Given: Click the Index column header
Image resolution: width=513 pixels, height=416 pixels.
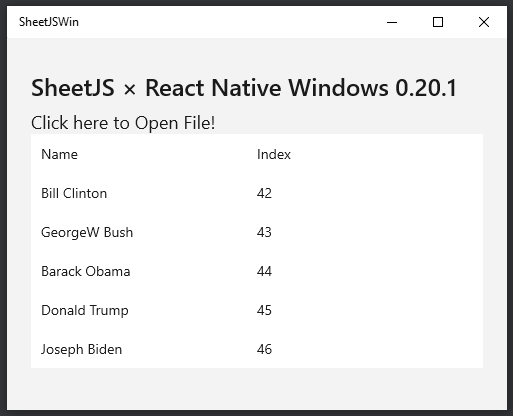Looking at the screenshot, I should (x=274, y=154).
